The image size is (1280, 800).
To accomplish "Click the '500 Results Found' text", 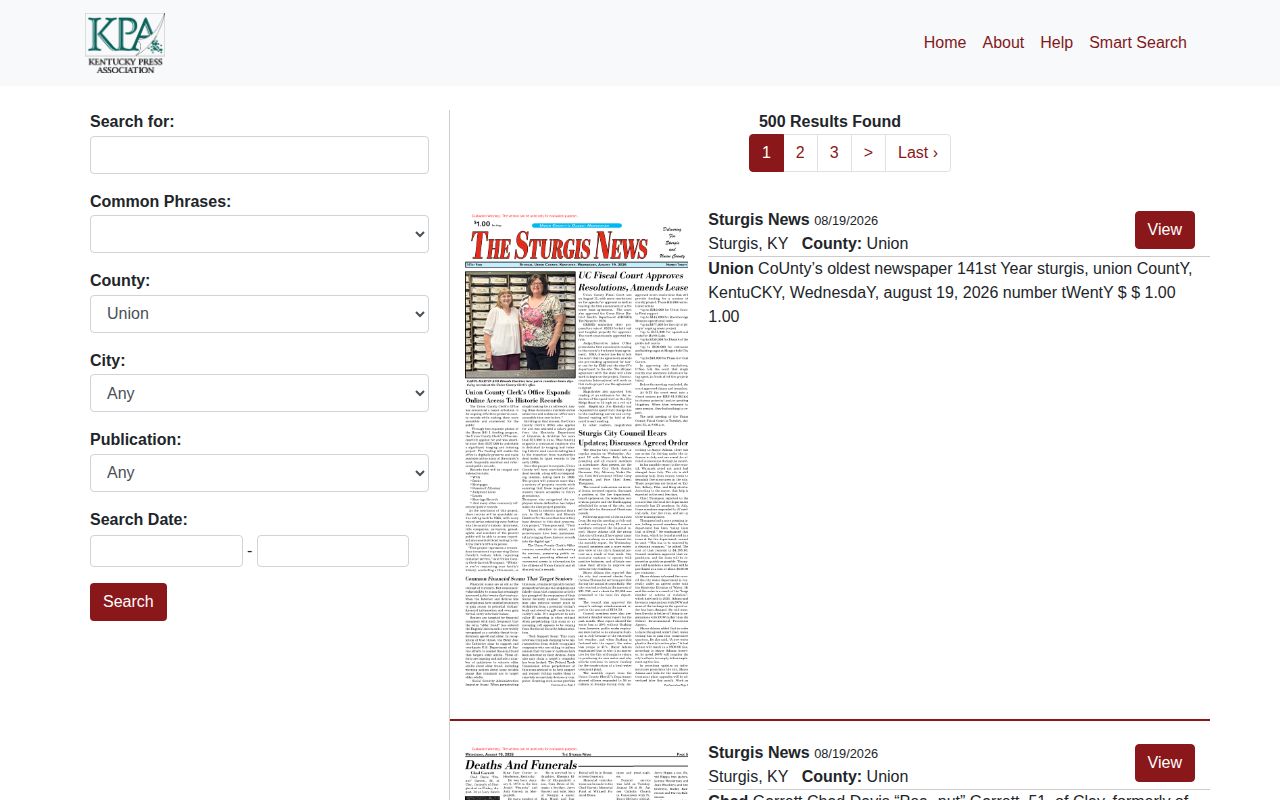I will 830,122.
